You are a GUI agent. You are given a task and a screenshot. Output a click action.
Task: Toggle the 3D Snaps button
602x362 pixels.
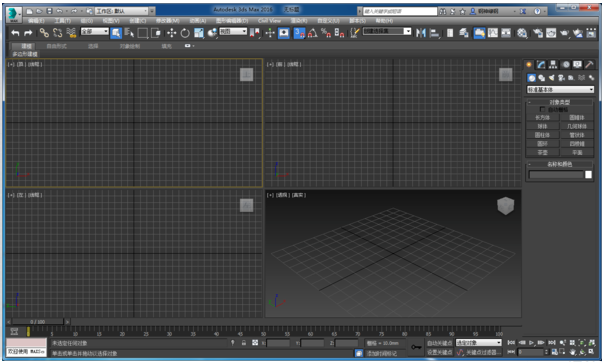coord(299,33)
